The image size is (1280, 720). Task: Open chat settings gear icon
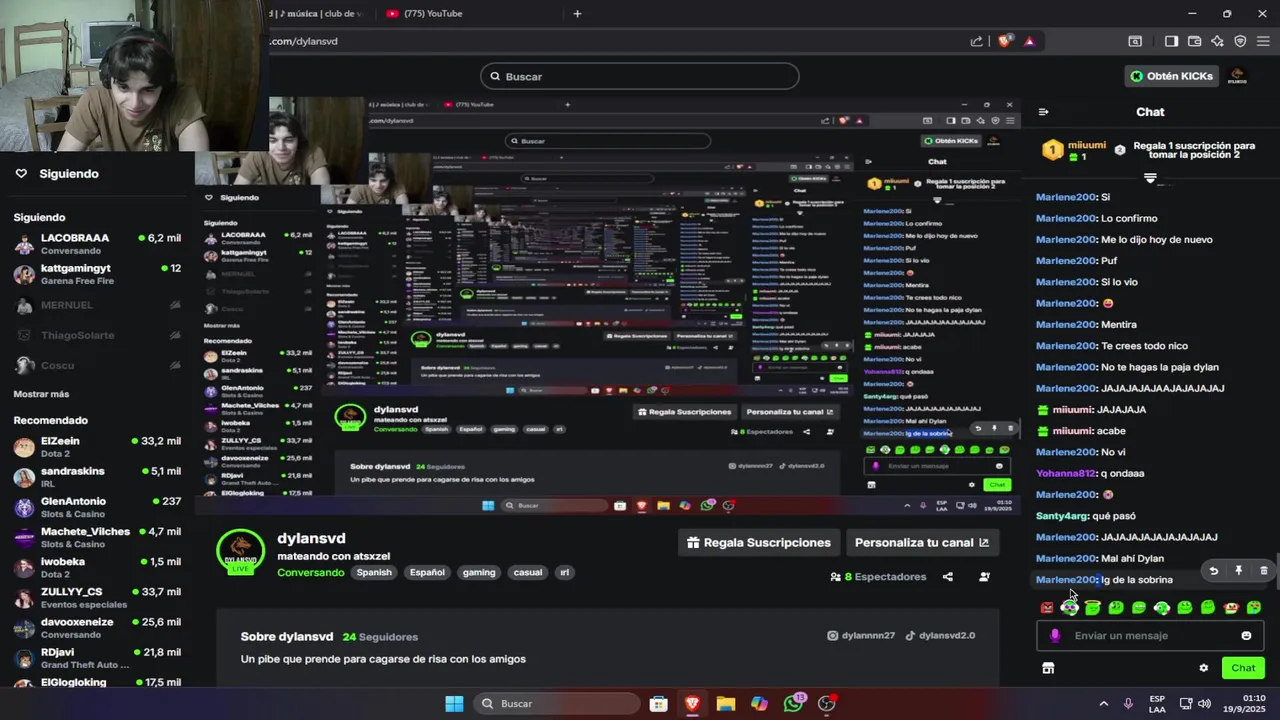click(x=1204, y=668)
